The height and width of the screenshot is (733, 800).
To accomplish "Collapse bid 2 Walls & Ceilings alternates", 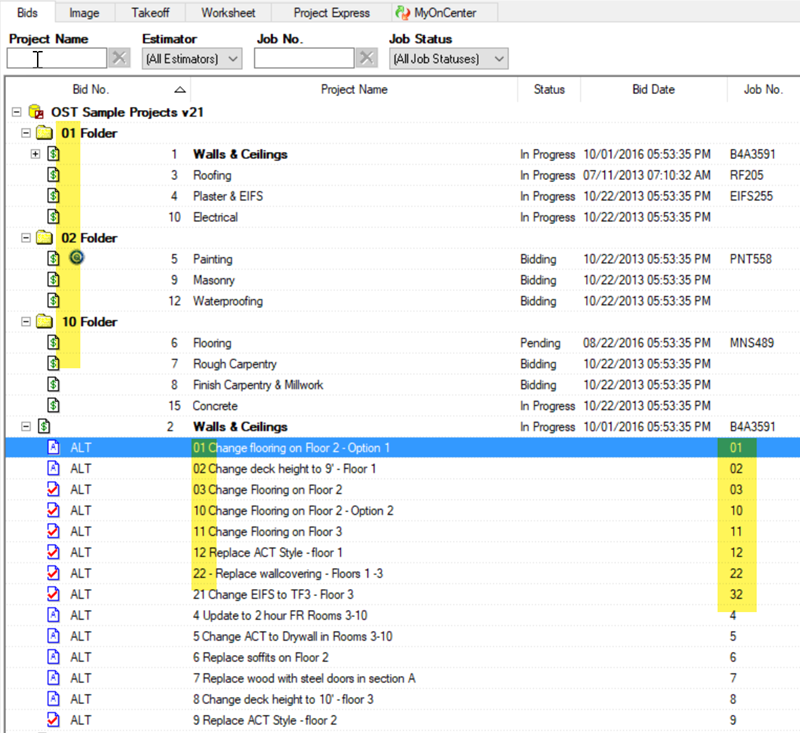I will pyautogui.click(x=26, y=426).
